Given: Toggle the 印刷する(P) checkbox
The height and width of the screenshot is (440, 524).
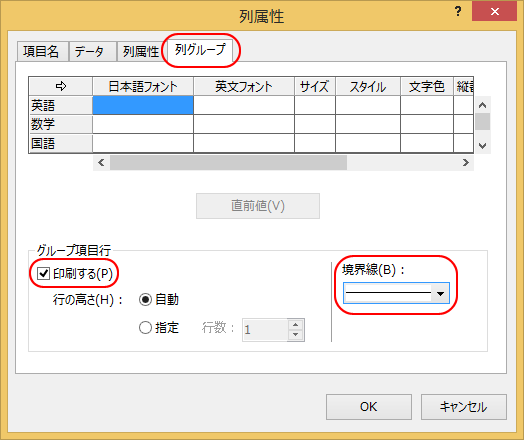Looking at the screenshot, I should [x=43, y=273].
